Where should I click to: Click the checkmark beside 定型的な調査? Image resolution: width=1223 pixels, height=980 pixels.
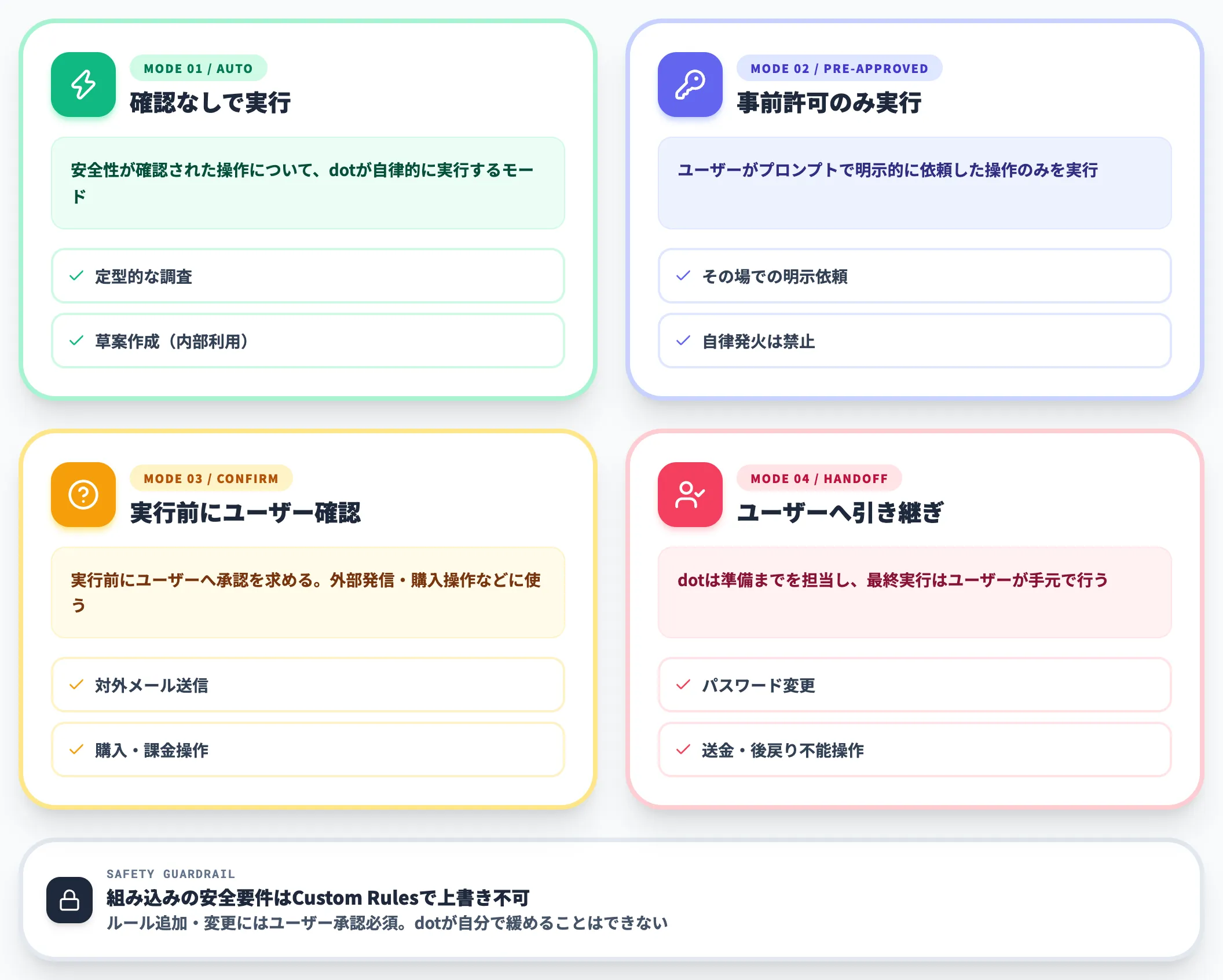point(76,276)
